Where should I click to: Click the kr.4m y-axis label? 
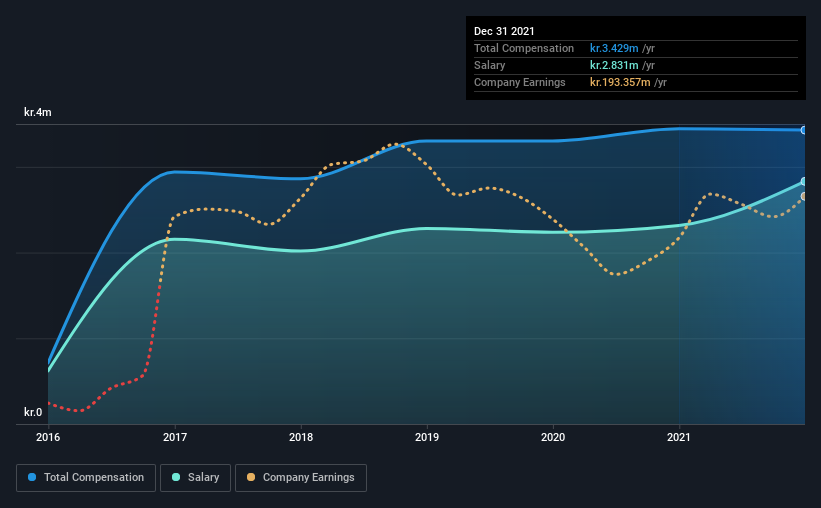pos(38,112)
